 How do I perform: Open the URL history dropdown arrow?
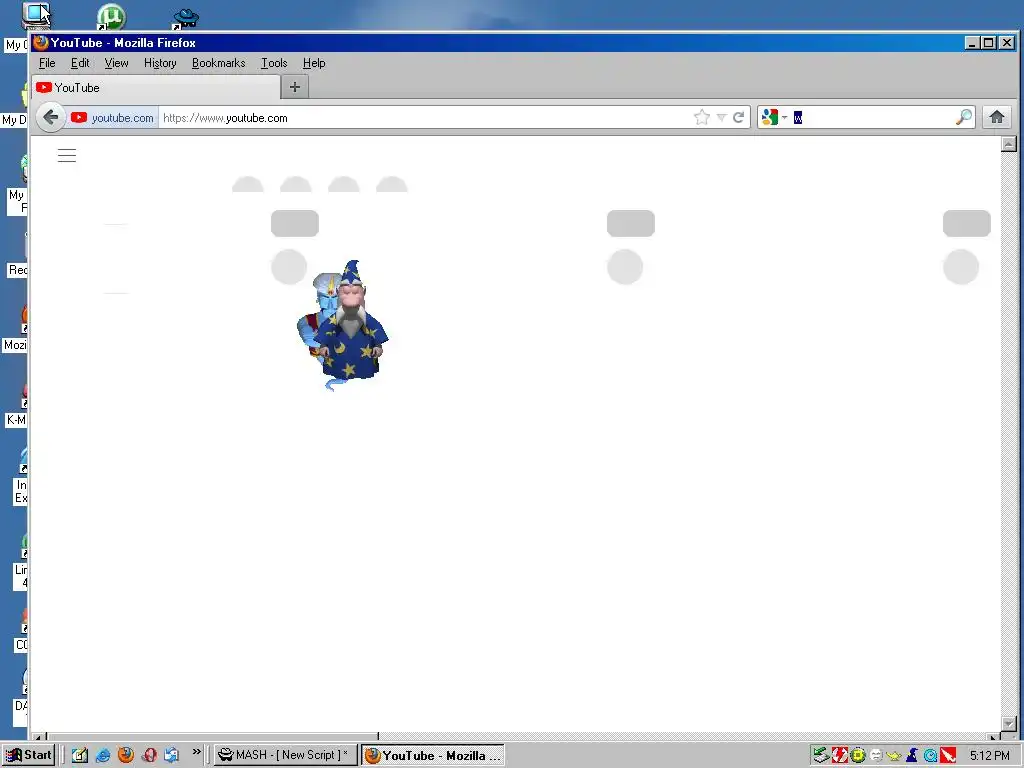coord(721,118)
